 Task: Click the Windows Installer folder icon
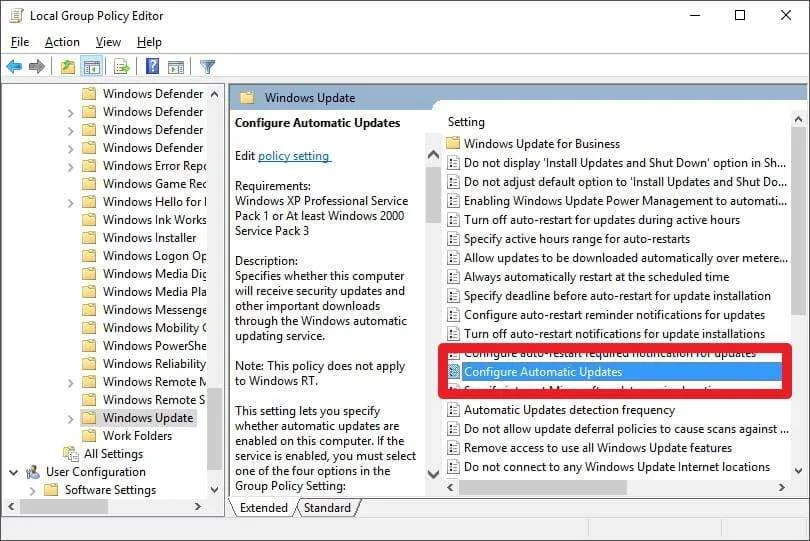point(89,238)
